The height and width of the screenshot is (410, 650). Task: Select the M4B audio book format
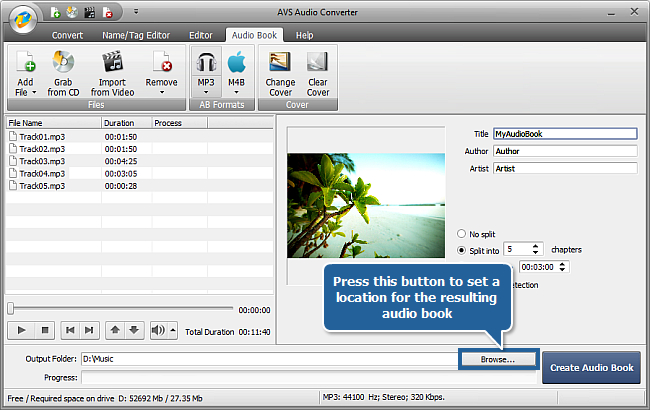[236, 67]
